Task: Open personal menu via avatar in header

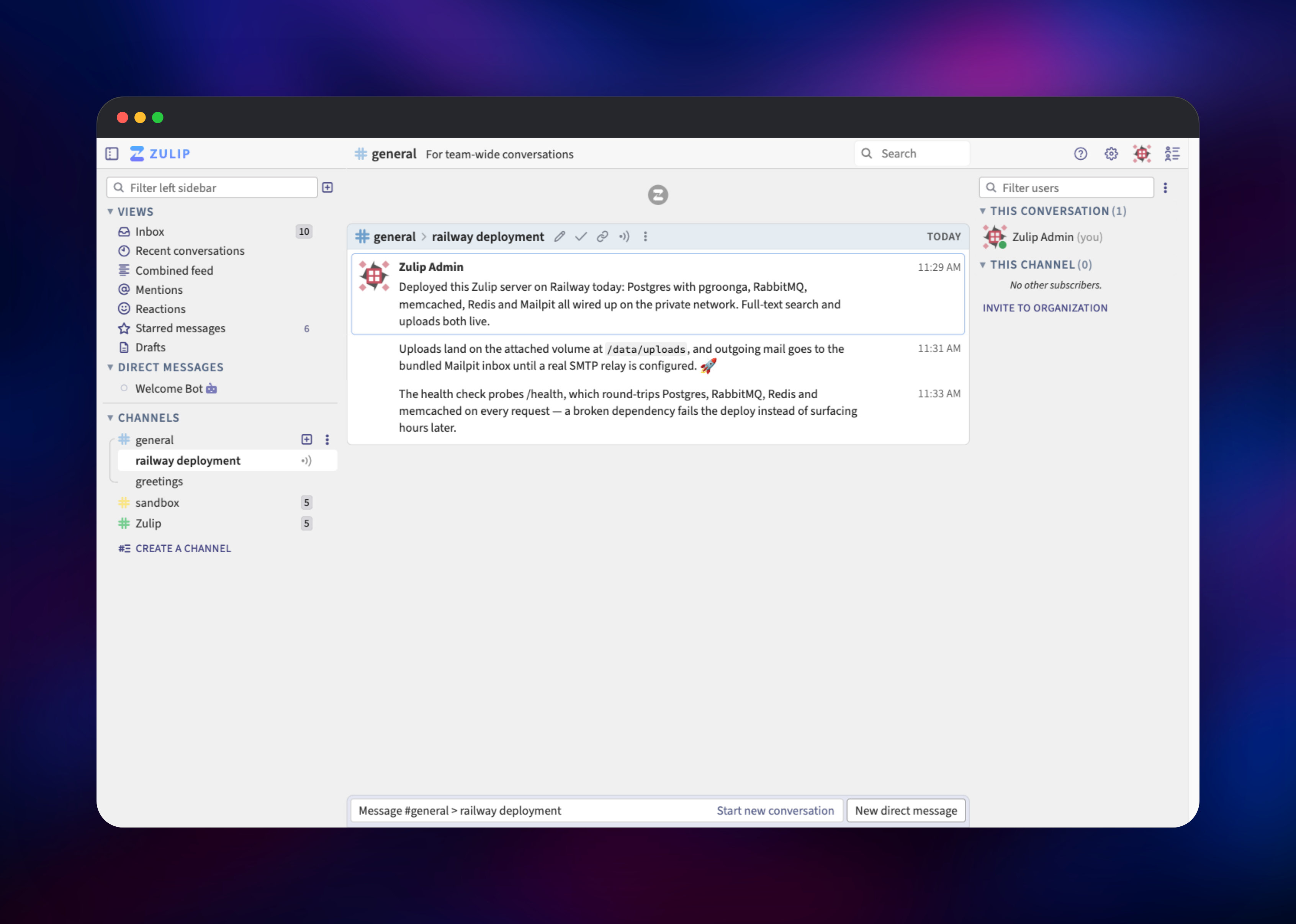Action: pyautogui.click(x=1142, y=154)
